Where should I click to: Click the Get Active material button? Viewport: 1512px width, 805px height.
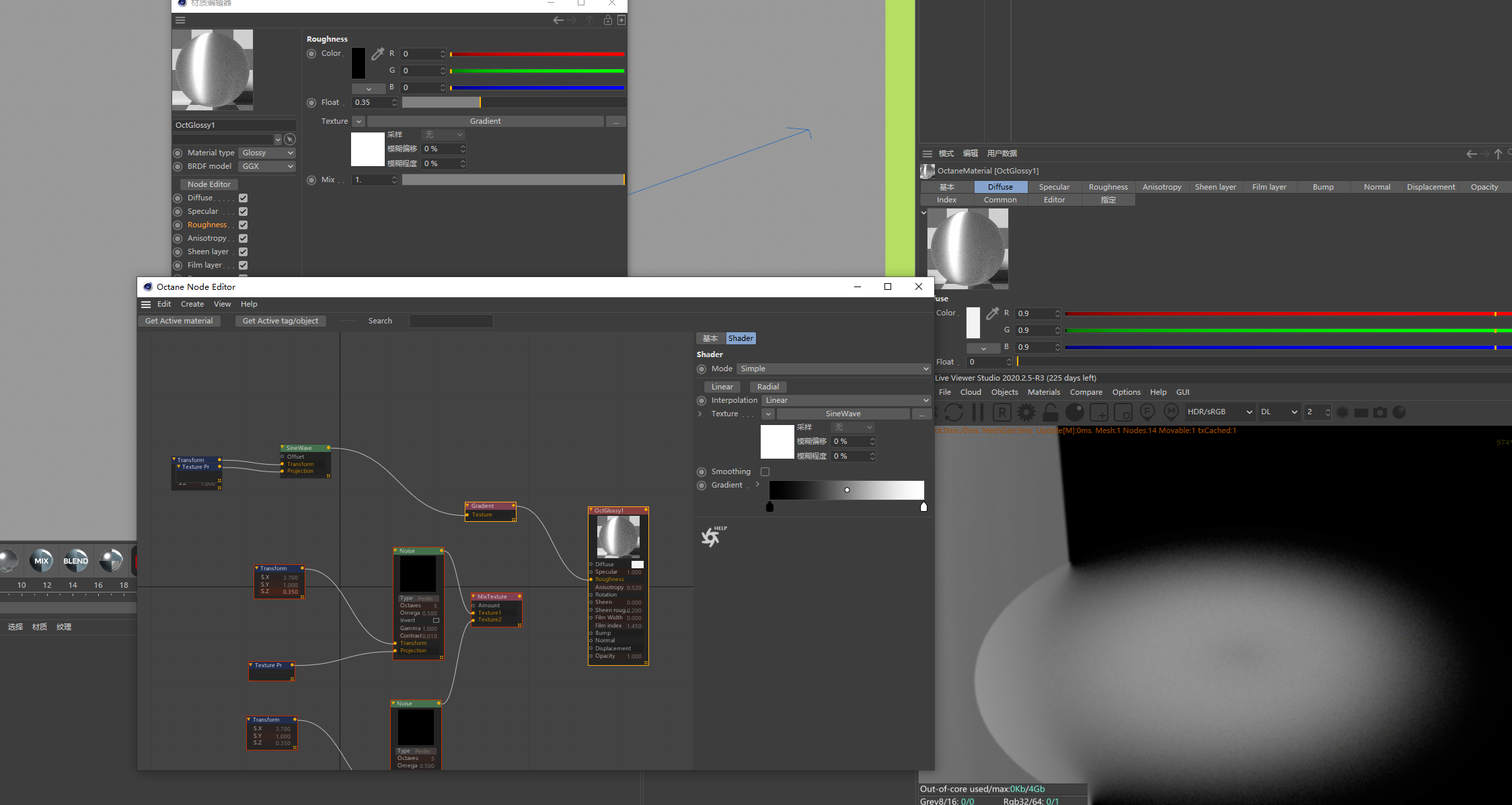point(179,321)
